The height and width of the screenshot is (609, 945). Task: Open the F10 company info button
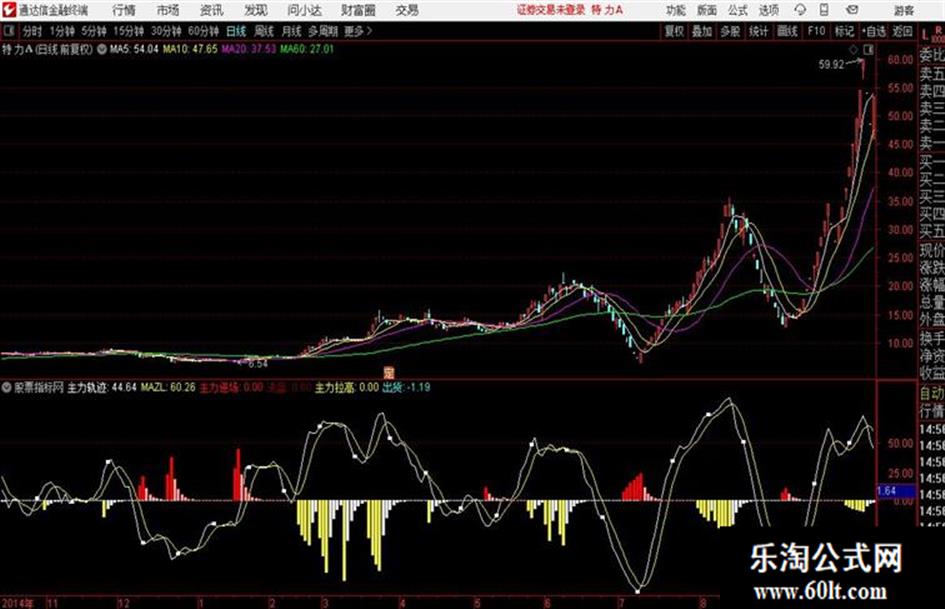point(817,31)
